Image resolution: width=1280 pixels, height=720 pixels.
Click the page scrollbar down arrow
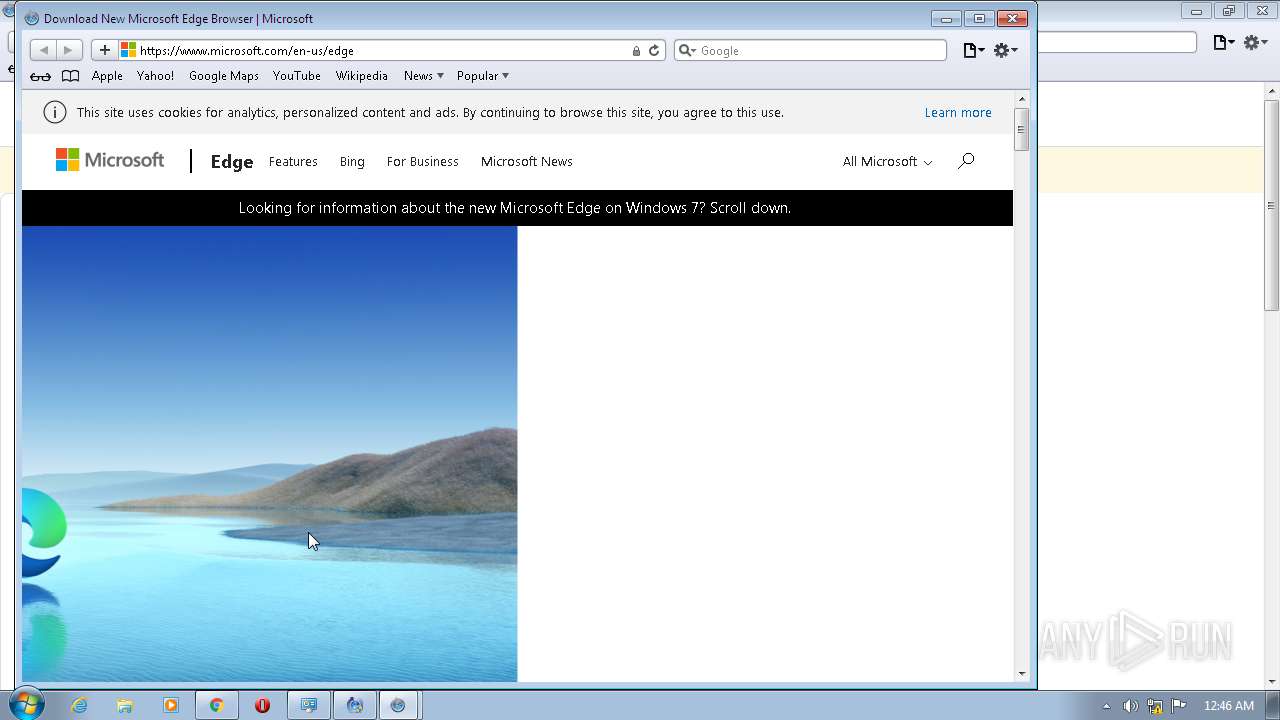point(1022,674)
